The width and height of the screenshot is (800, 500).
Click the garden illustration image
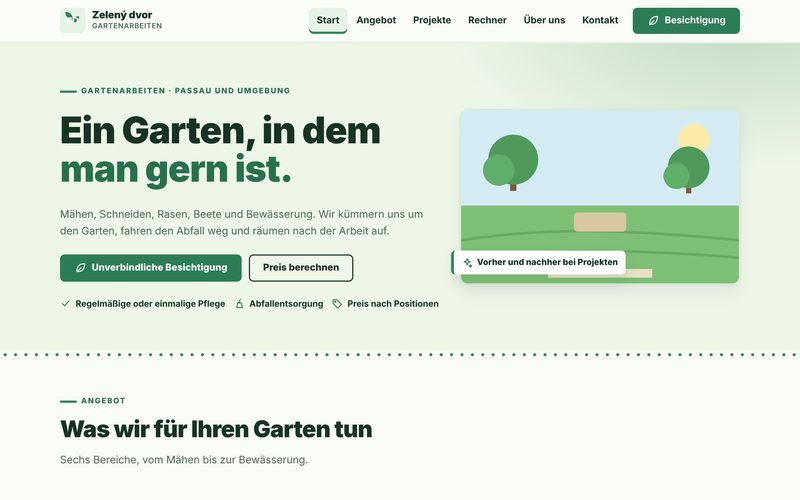pos(599,196)
